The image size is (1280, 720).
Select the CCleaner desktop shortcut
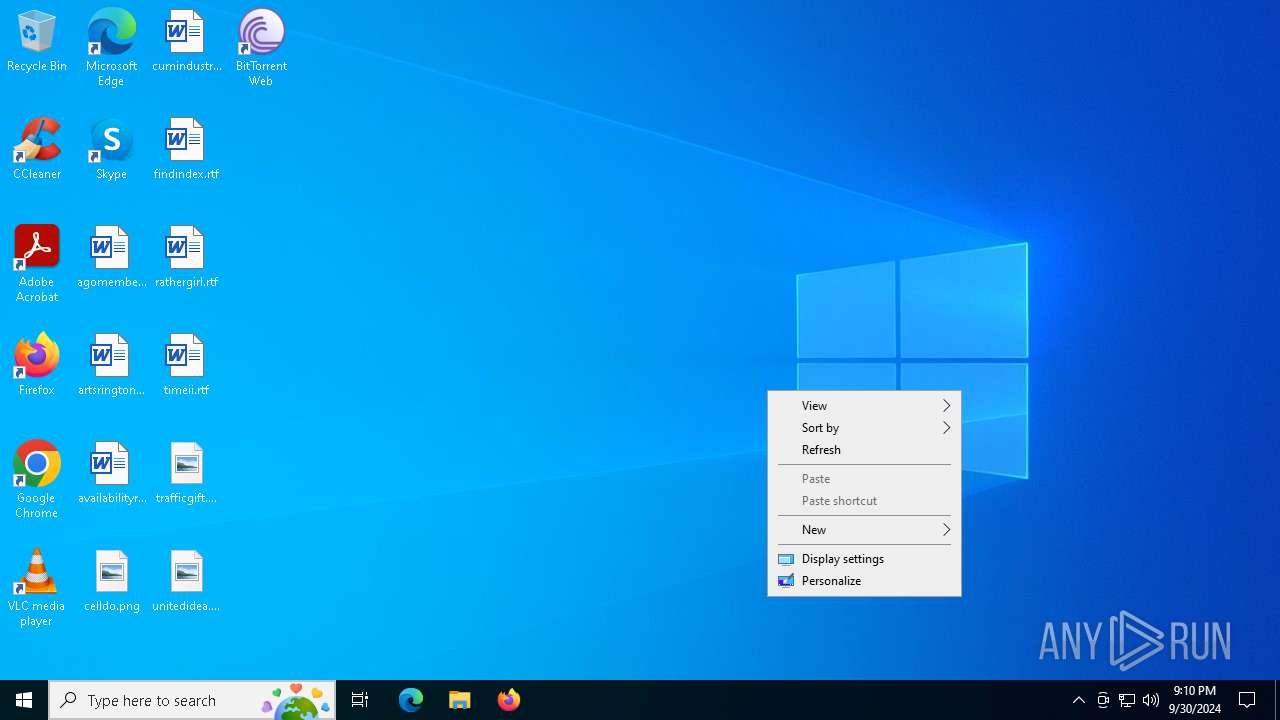pyautogui.click(x=37, y=149)
